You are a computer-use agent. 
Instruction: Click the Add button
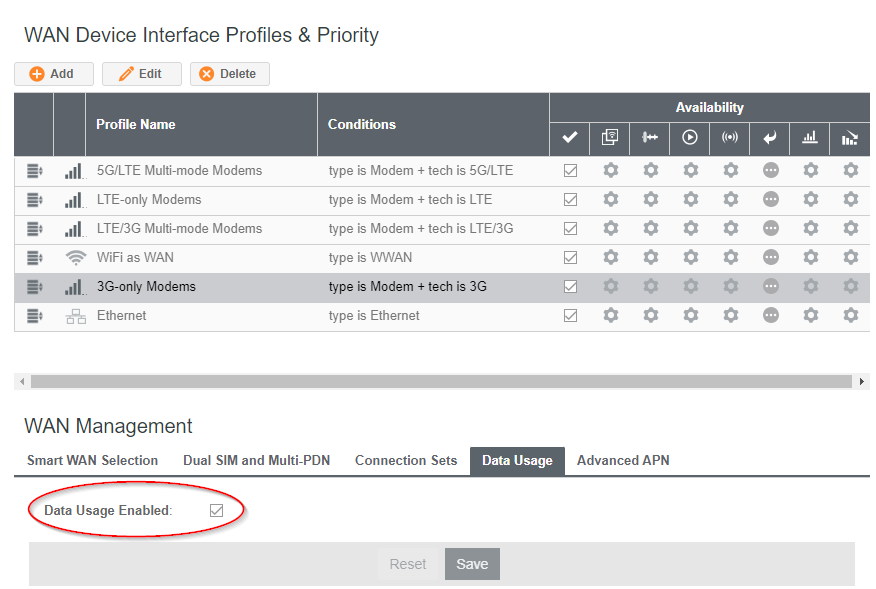pos(54,74)
